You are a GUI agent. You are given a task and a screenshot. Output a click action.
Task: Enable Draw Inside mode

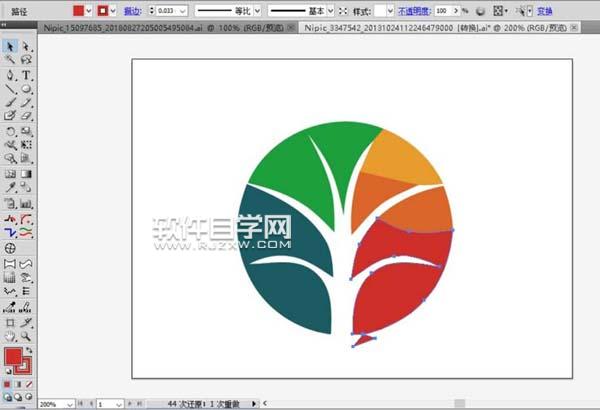tap(29, 397)
